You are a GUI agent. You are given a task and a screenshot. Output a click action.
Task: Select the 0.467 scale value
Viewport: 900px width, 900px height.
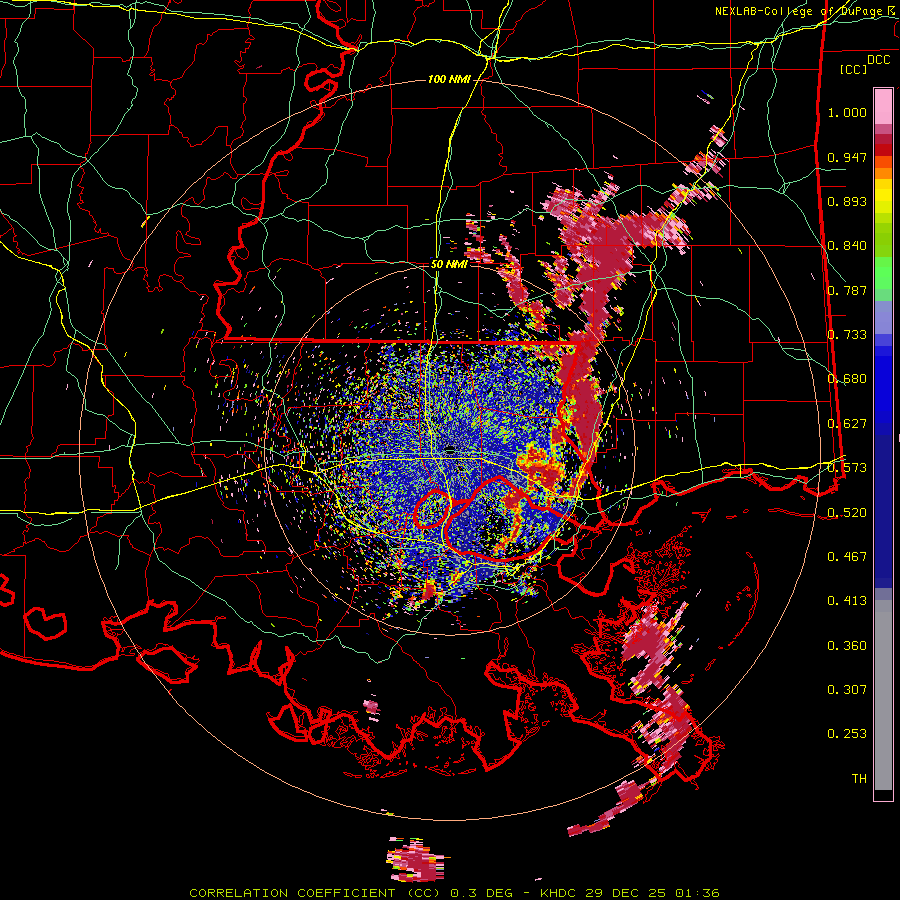[847, 557]
